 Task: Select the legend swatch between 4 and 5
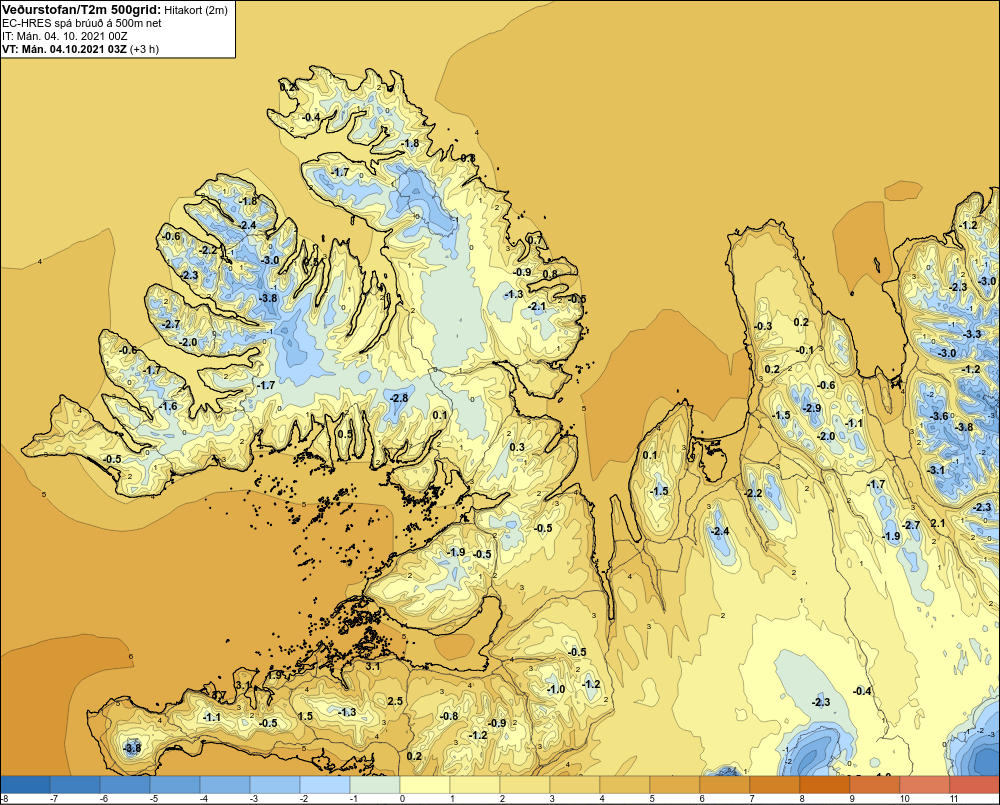pyautogui.click(x=625, y=785)
